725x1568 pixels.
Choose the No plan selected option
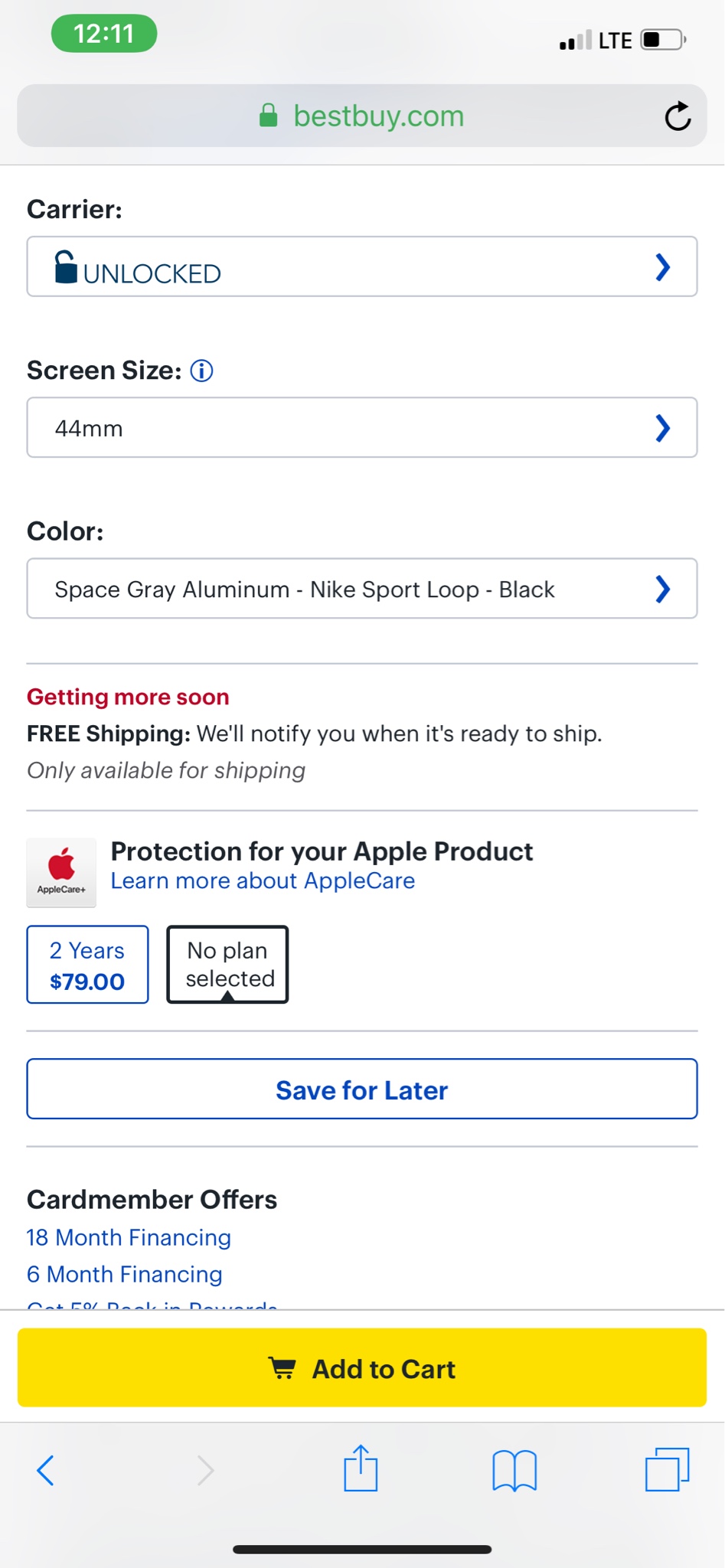pos(227,965)
